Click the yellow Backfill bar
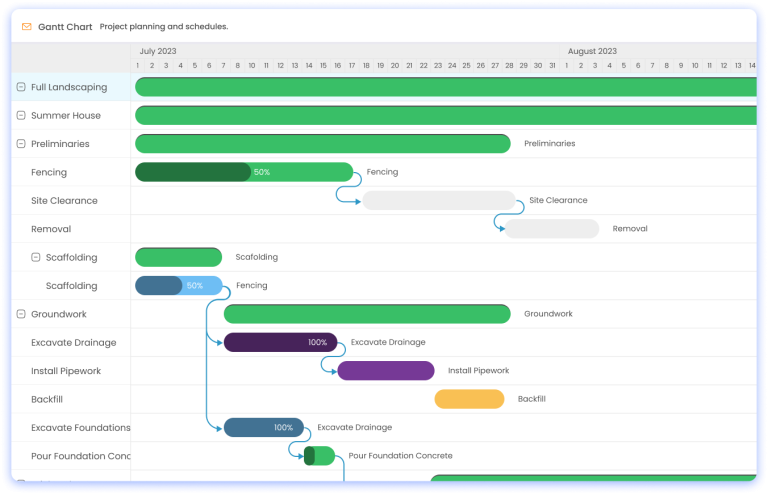 pos(469,400)
